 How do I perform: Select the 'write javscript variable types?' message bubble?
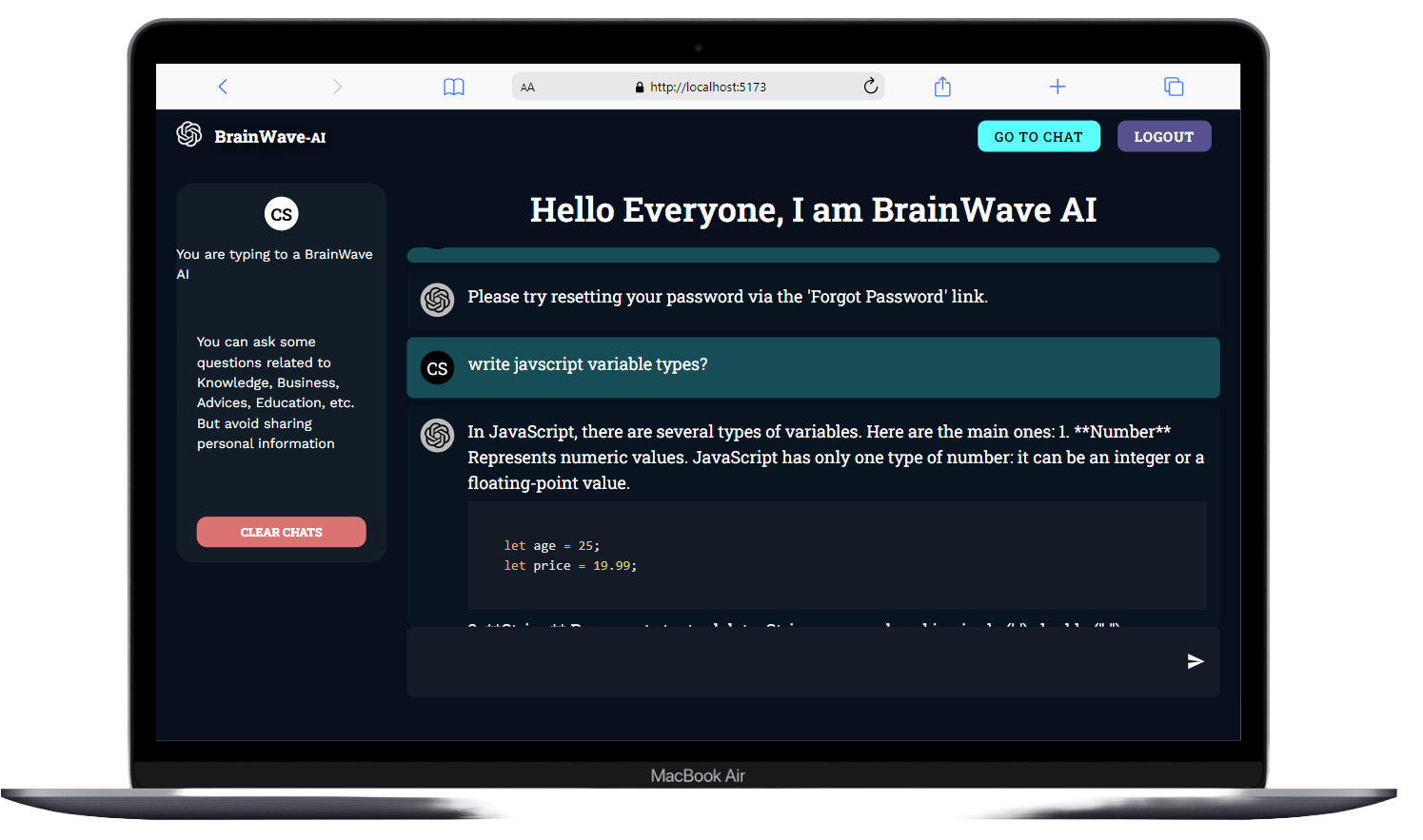pyautogui.click(x=814, y=367)
